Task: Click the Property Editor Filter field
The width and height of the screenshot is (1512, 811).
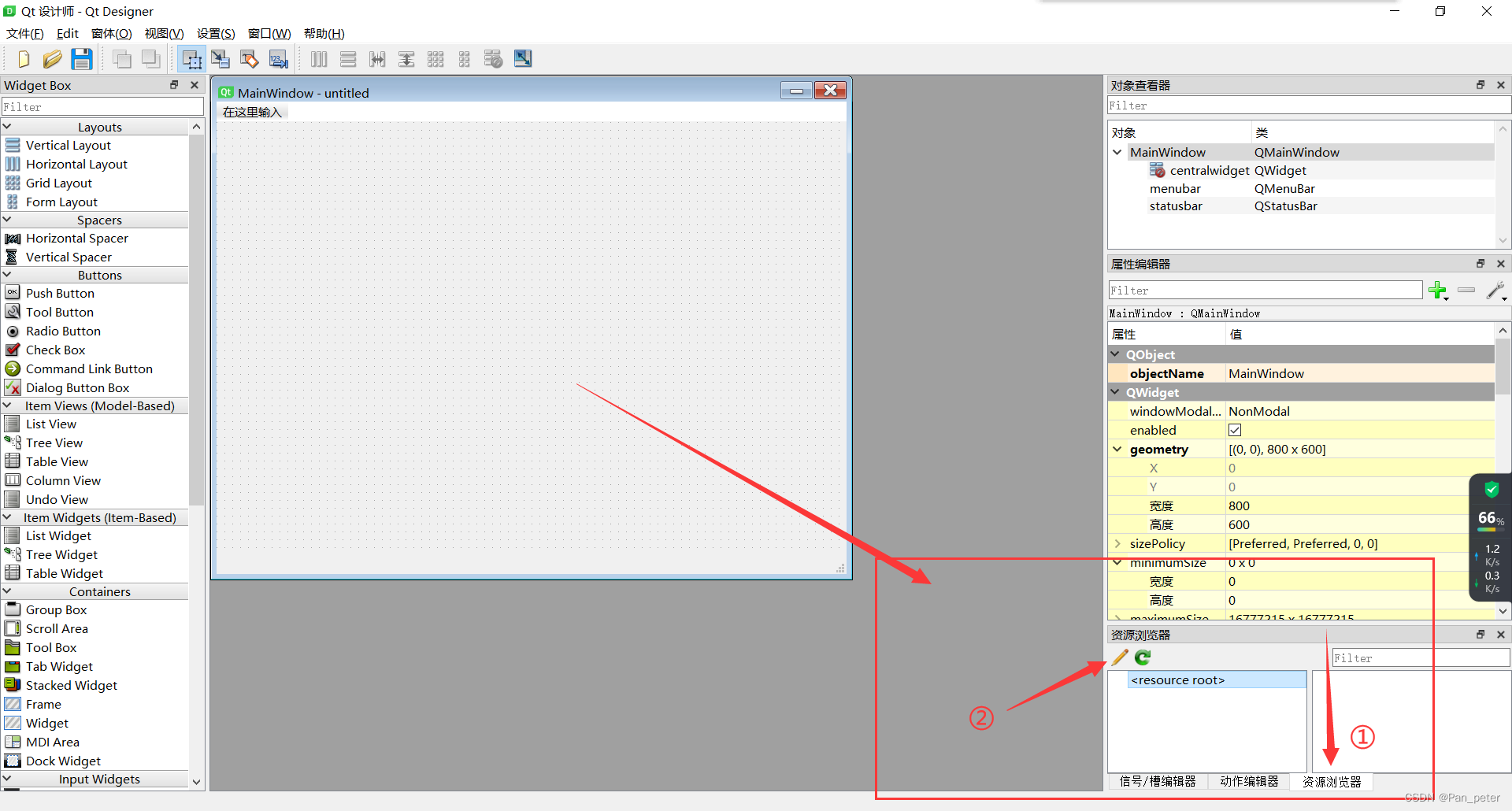Action: click(1266, 291)
